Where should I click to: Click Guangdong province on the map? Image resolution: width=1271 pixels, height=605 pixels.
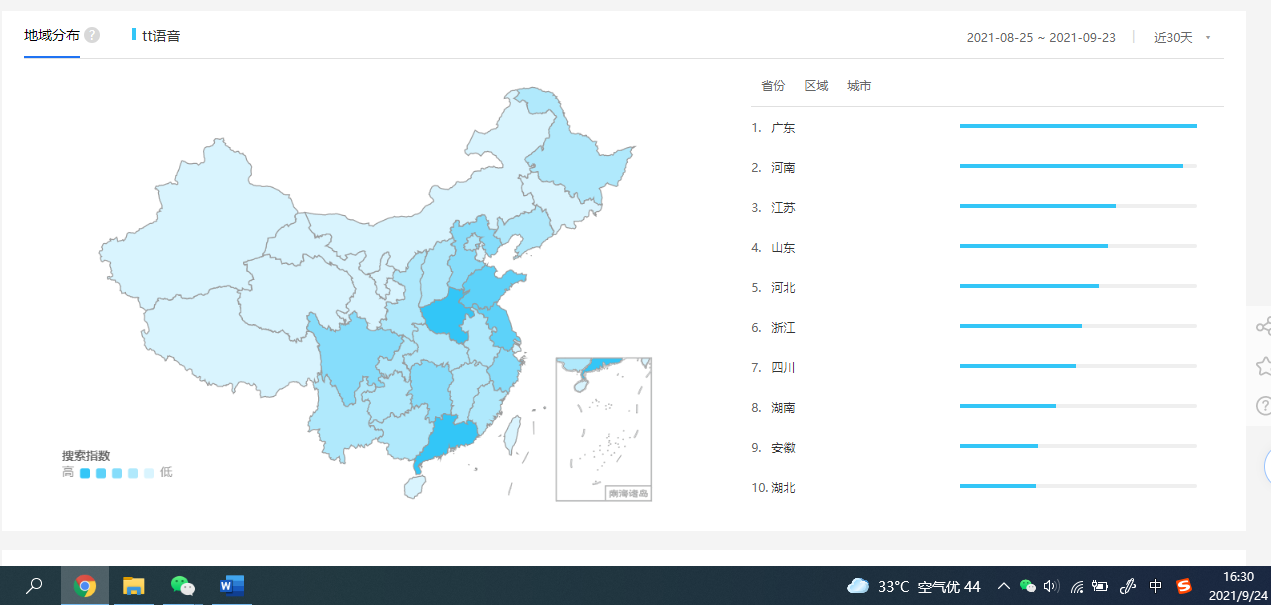pyautogui.click(x=448, y=438)
